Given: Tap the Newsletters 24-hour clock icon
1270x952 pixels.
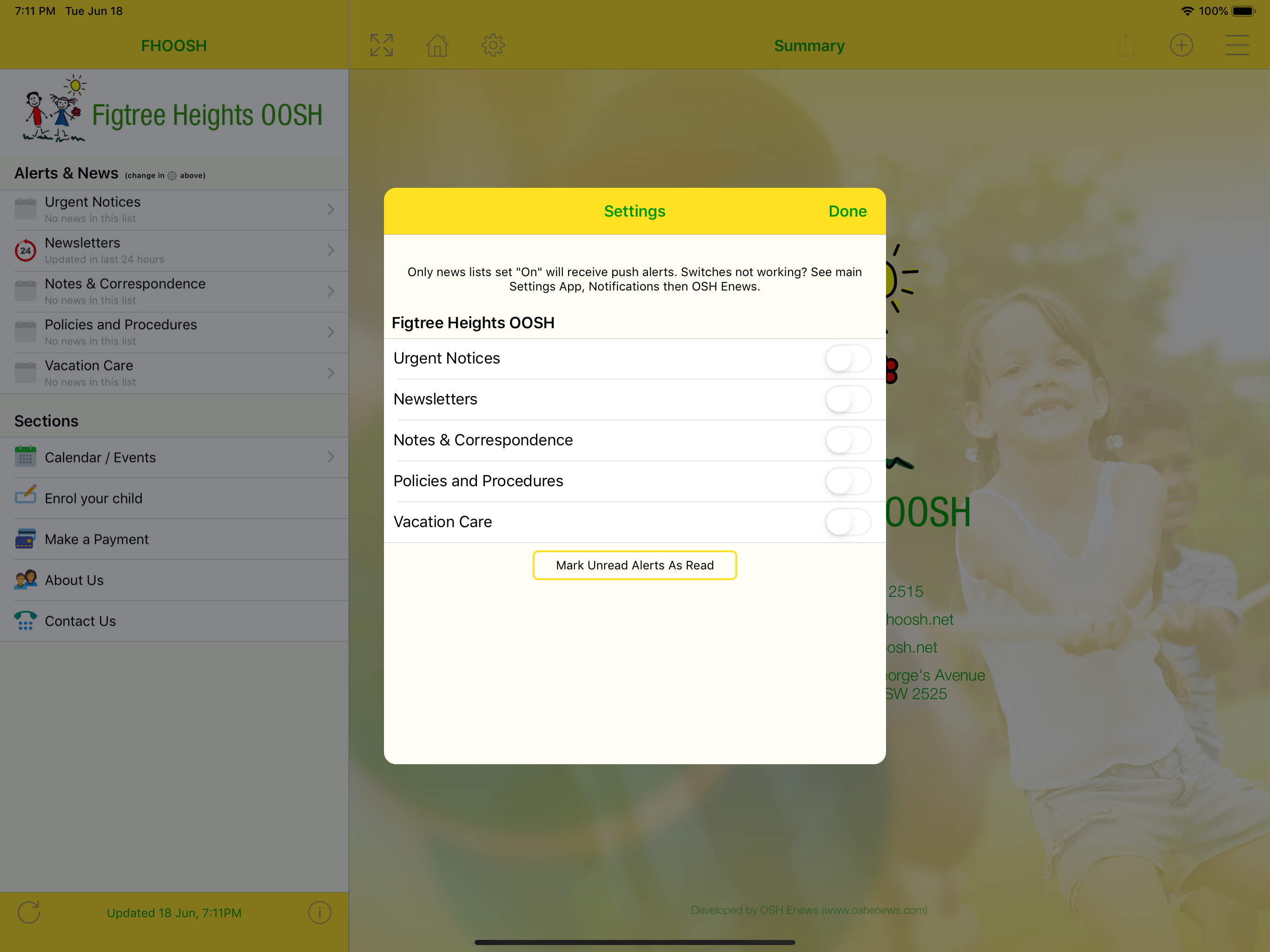Looking at the screenshot, I should [25, 251].
